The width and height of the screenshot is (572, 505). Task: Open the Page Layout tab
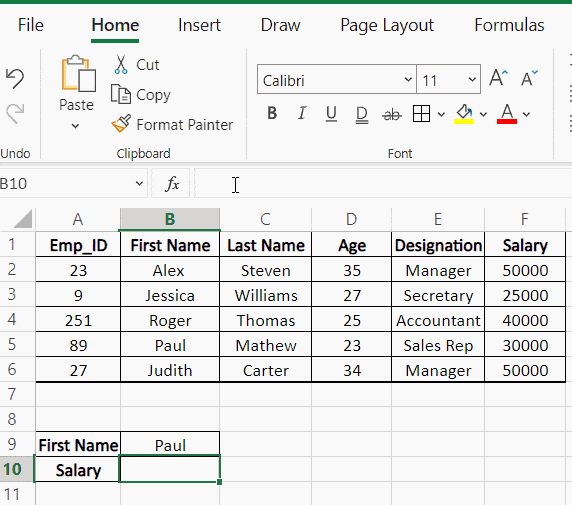pyautogui.click(x=387, y=26)
